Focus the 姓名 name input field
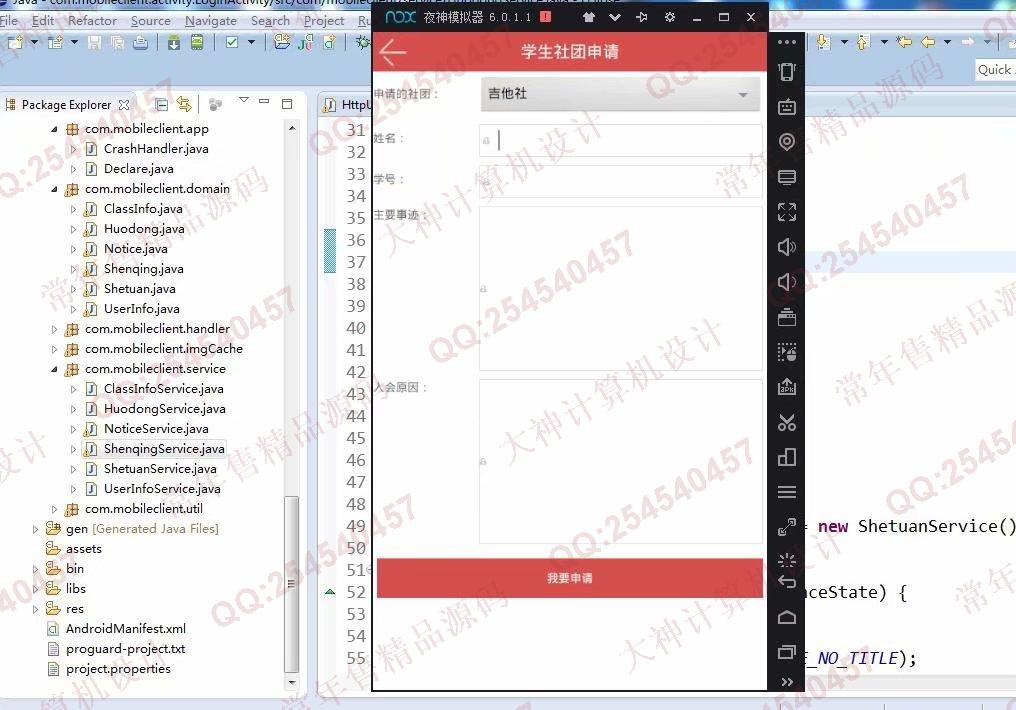 (x=620, y=140)
